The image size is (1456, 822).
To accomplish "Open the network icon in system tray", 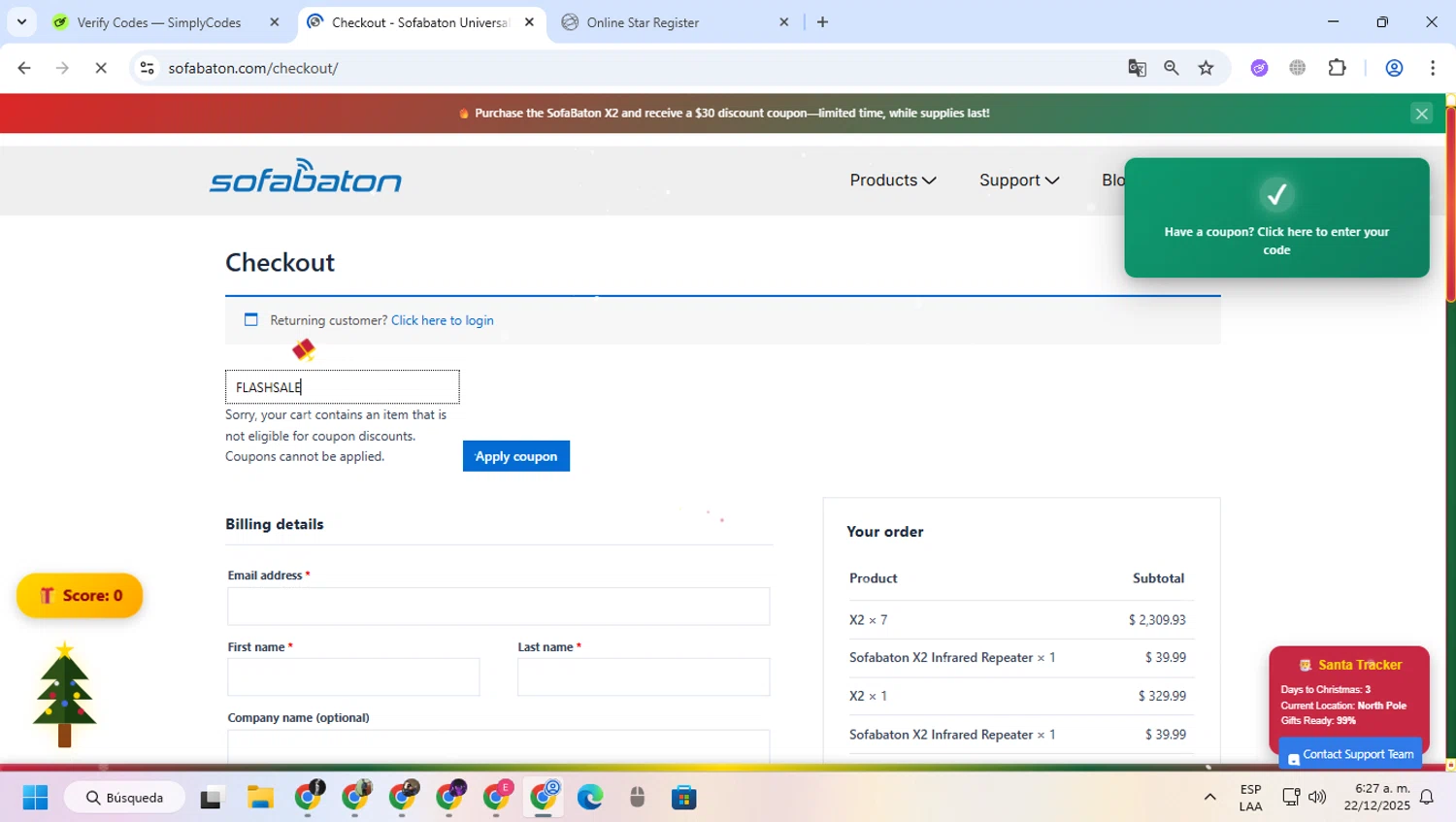I will point(1291,798).
